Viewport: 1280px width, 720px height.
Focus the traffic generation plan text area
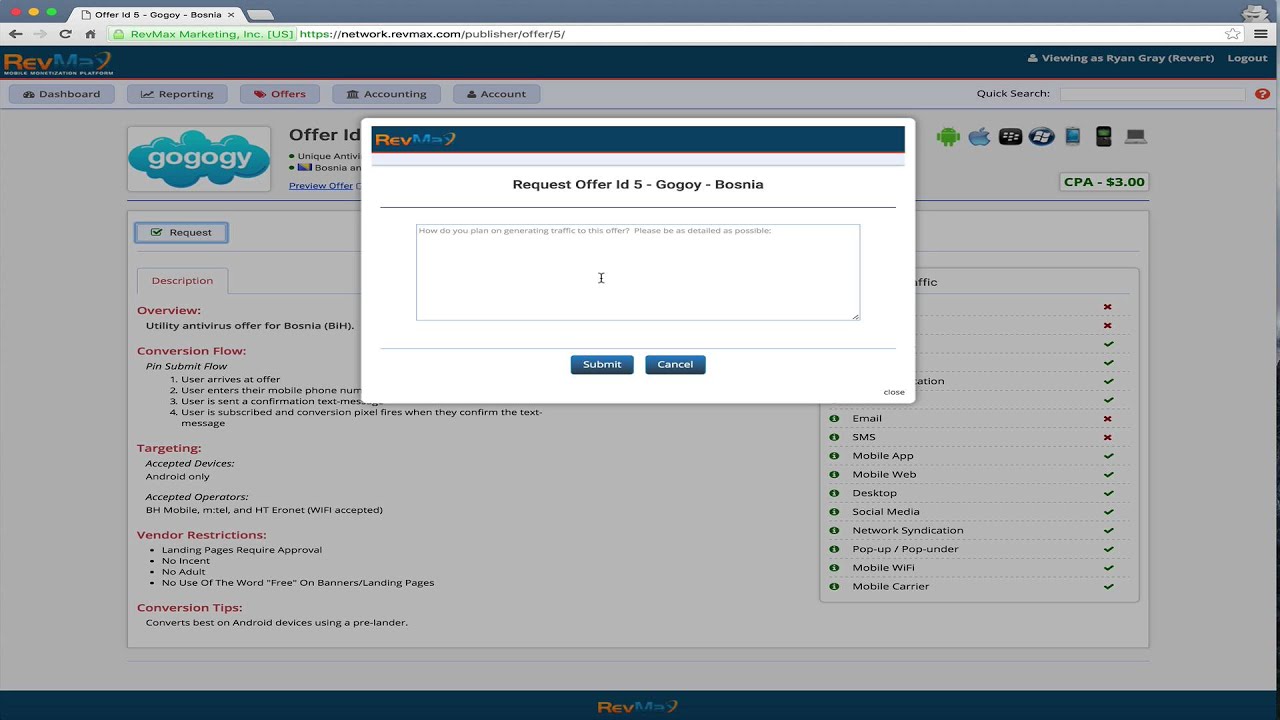click(638, 272)
